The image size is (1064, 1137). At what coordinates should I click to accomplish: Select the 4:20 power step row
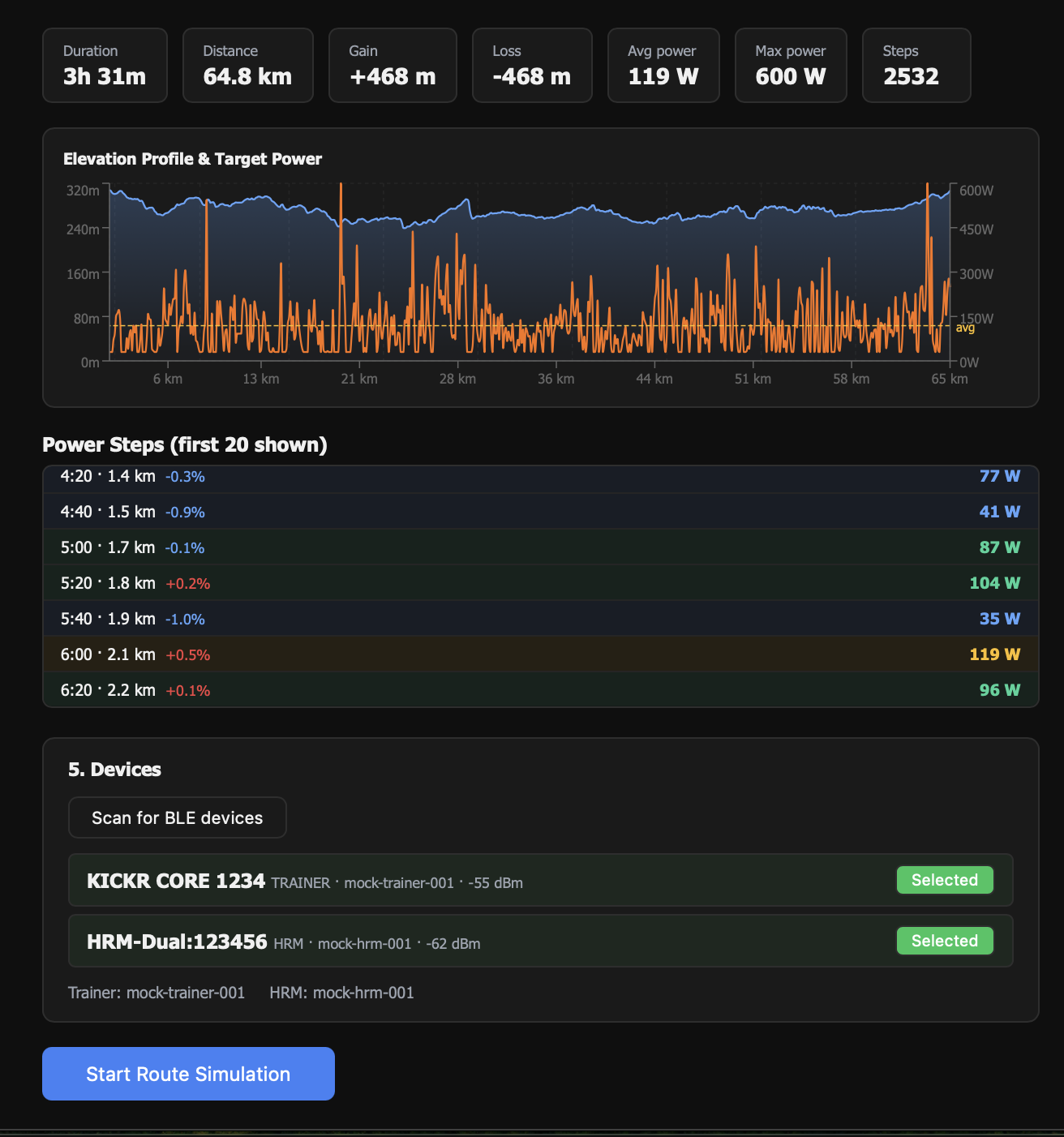(540, 477)
